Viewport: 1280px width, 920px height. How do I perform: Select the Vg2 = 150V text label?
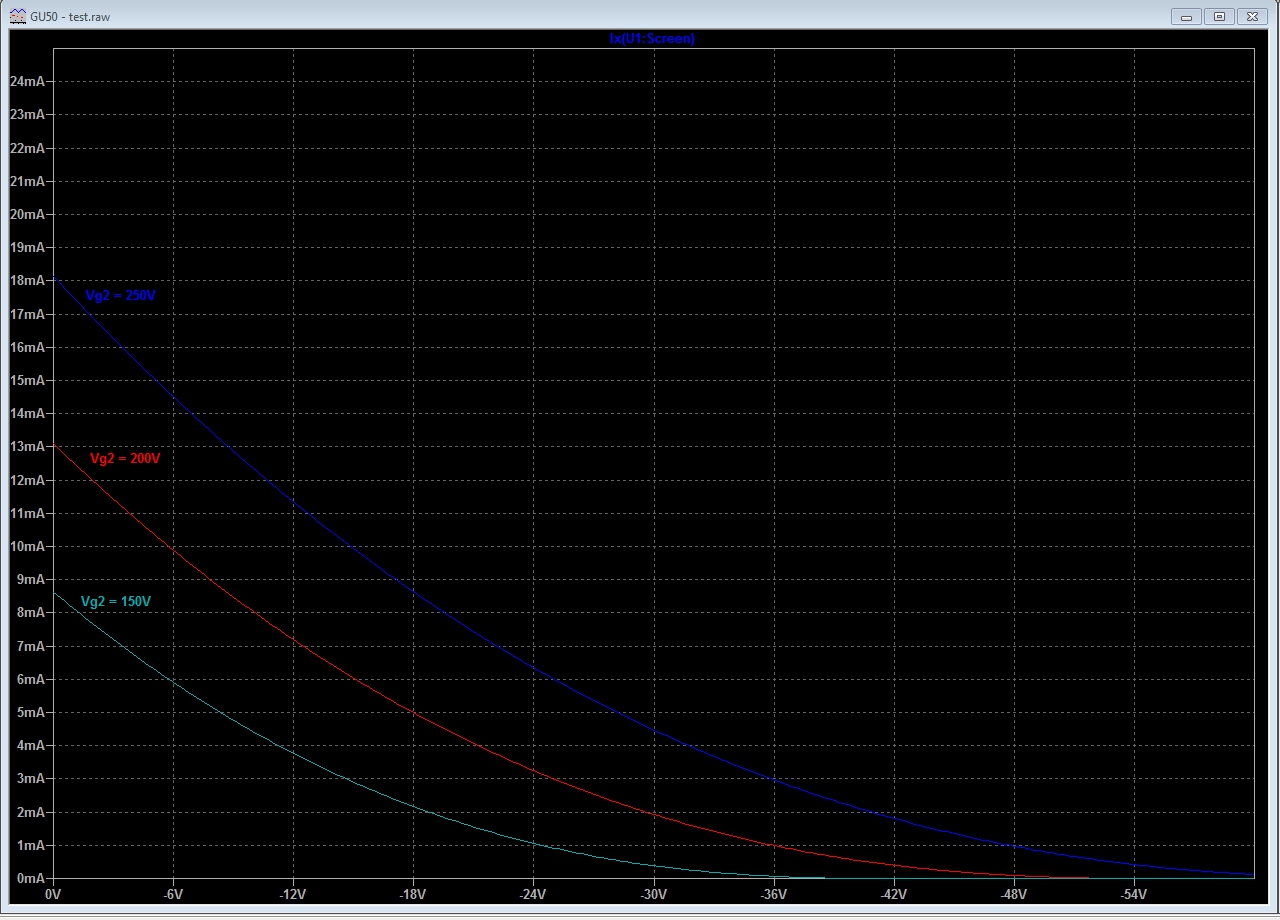(116, 602)
